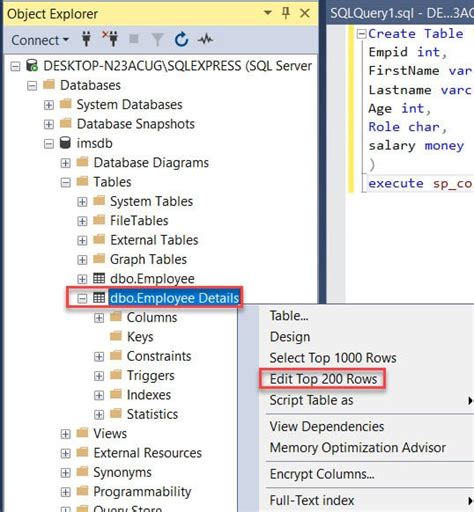Switch to the SQLQuery1.sql tab
This screenshot has height=512, width=474.
(401, 13)
